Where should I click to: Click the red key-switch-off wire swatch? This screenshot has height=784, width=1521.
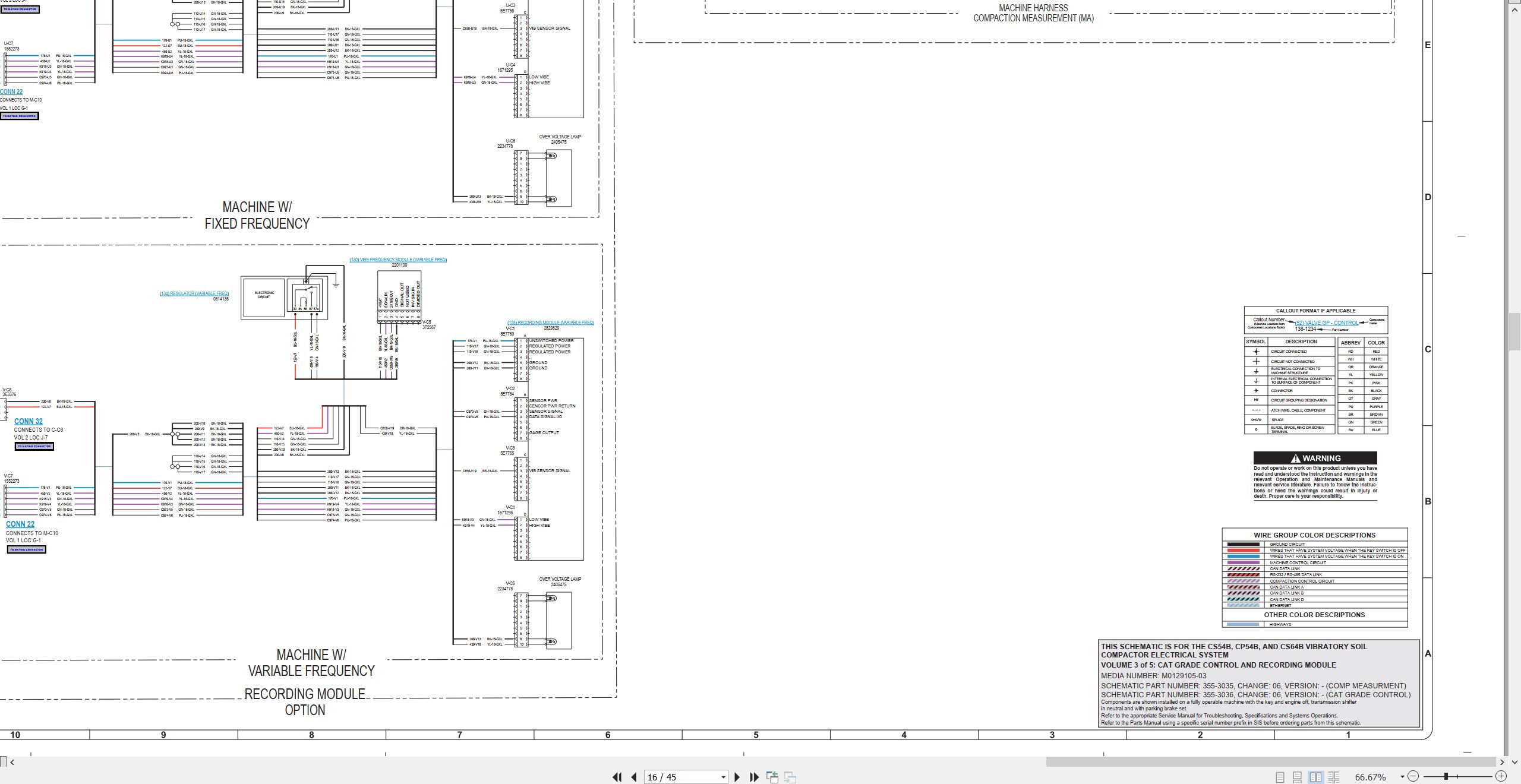pyautogui.click(x=1243, y=551)
